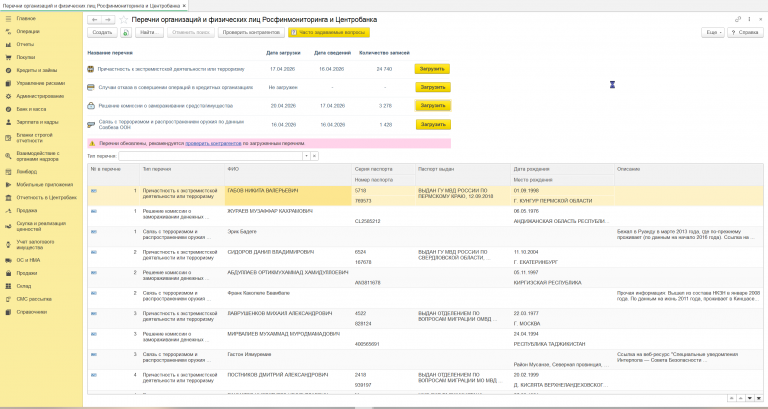
Task: Expand the Еще dropdown menu
Action: [713, 32]
